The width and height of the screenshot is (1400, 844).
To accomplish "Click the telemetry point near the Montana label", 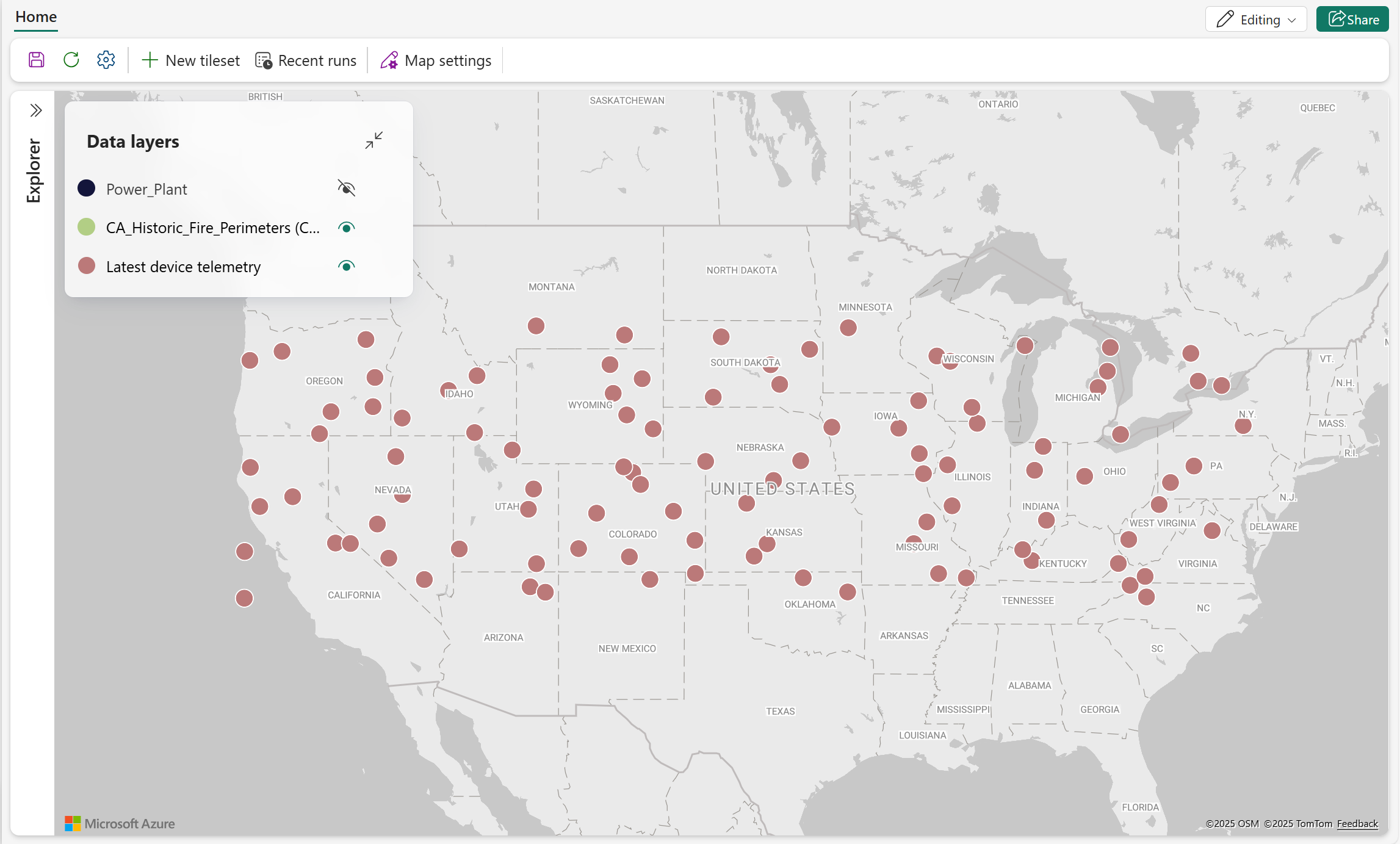I will (536, 326).
